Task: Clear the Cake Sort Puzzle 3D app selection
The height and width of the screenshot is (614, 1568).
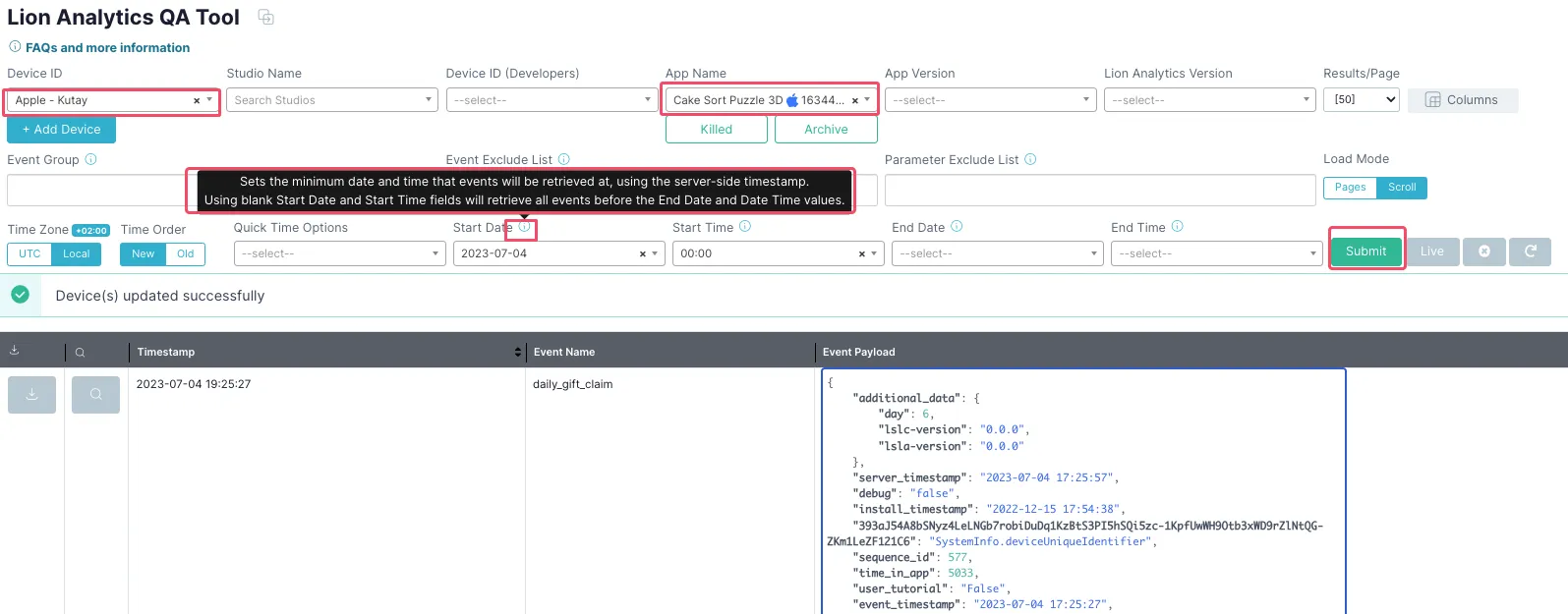Action: click(854, 100)
